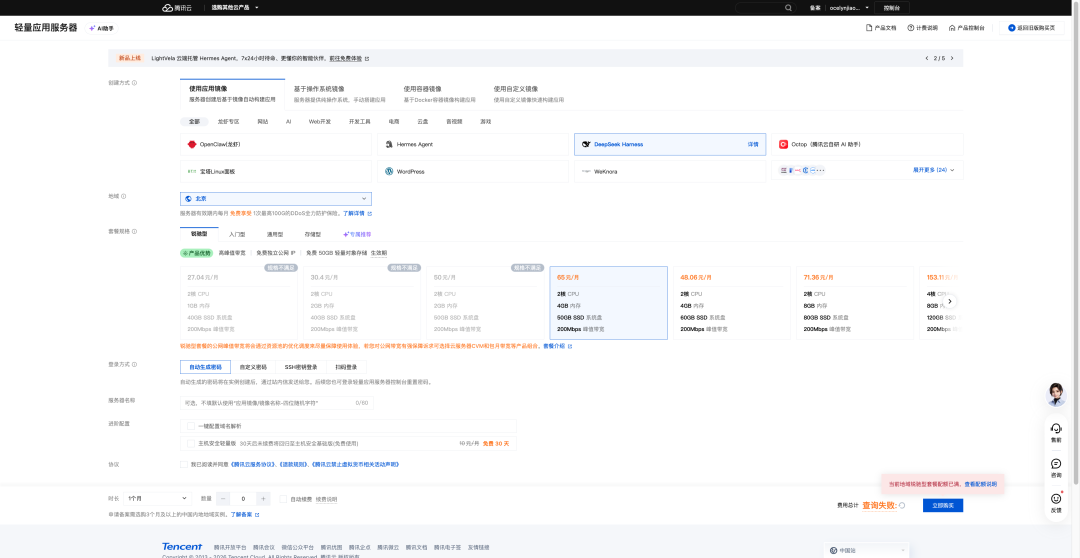Open 咨询 chat bubble icon
Viewport: 1080px width, 558px height.
tap(1056, 468)
